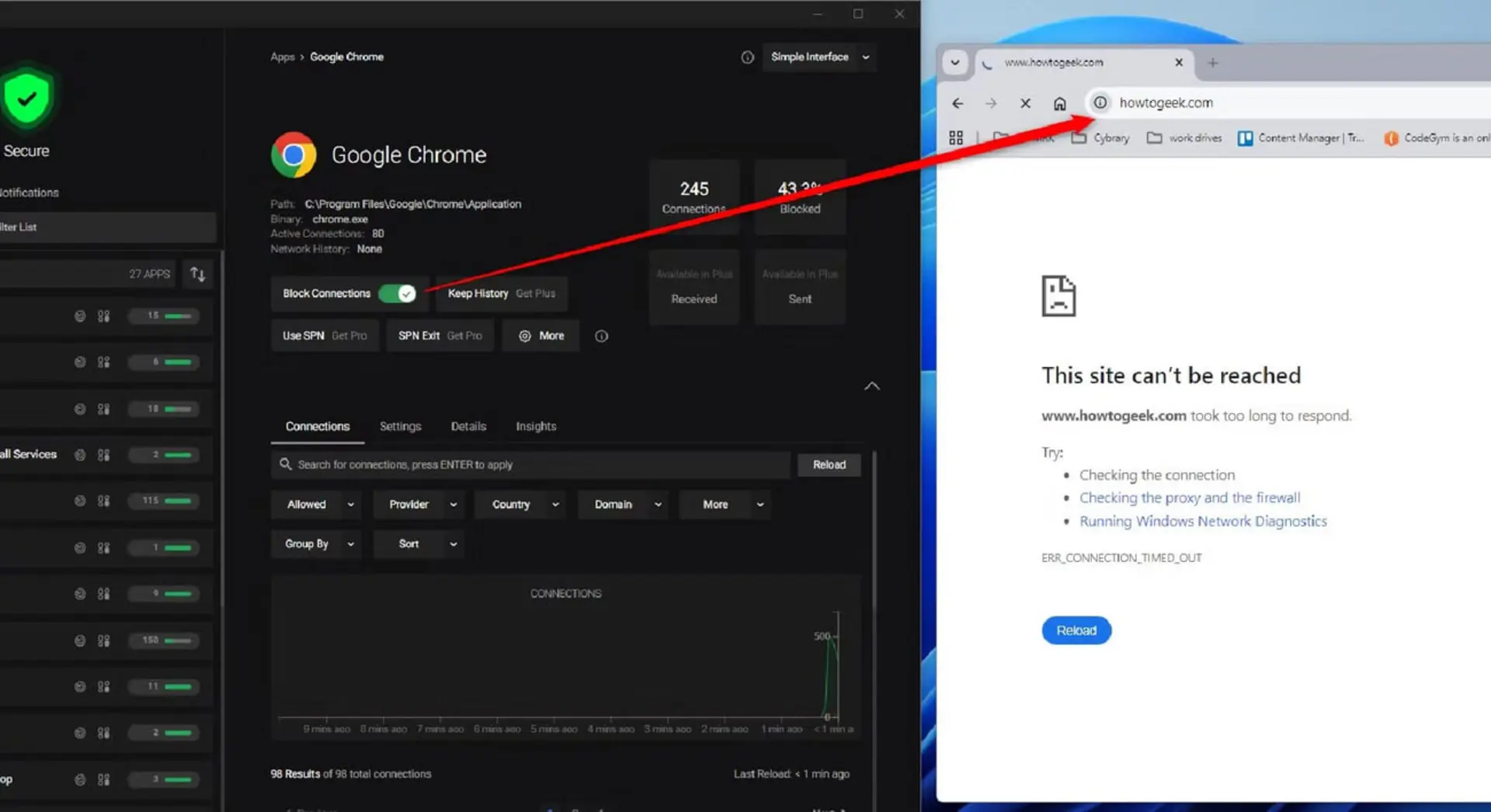Screen dimensions: 1491x812
Task: Click the magnifier icon in connections search
Action: (x=285, y=464)
